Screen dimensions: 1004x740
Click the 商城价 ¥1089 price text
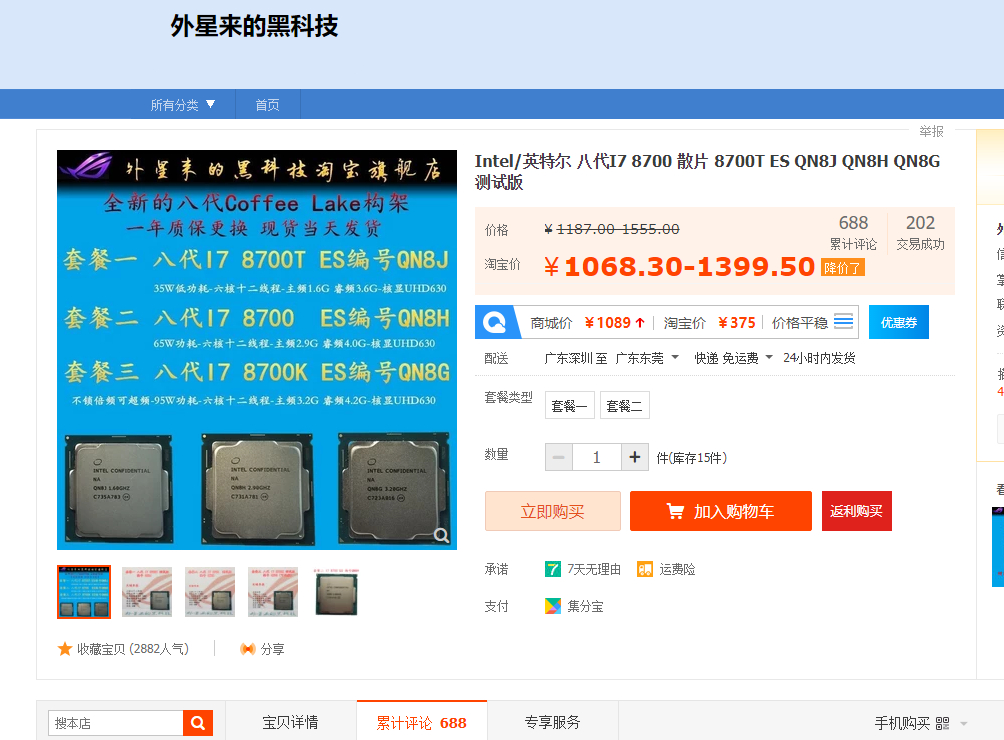[x=587, y=323]
